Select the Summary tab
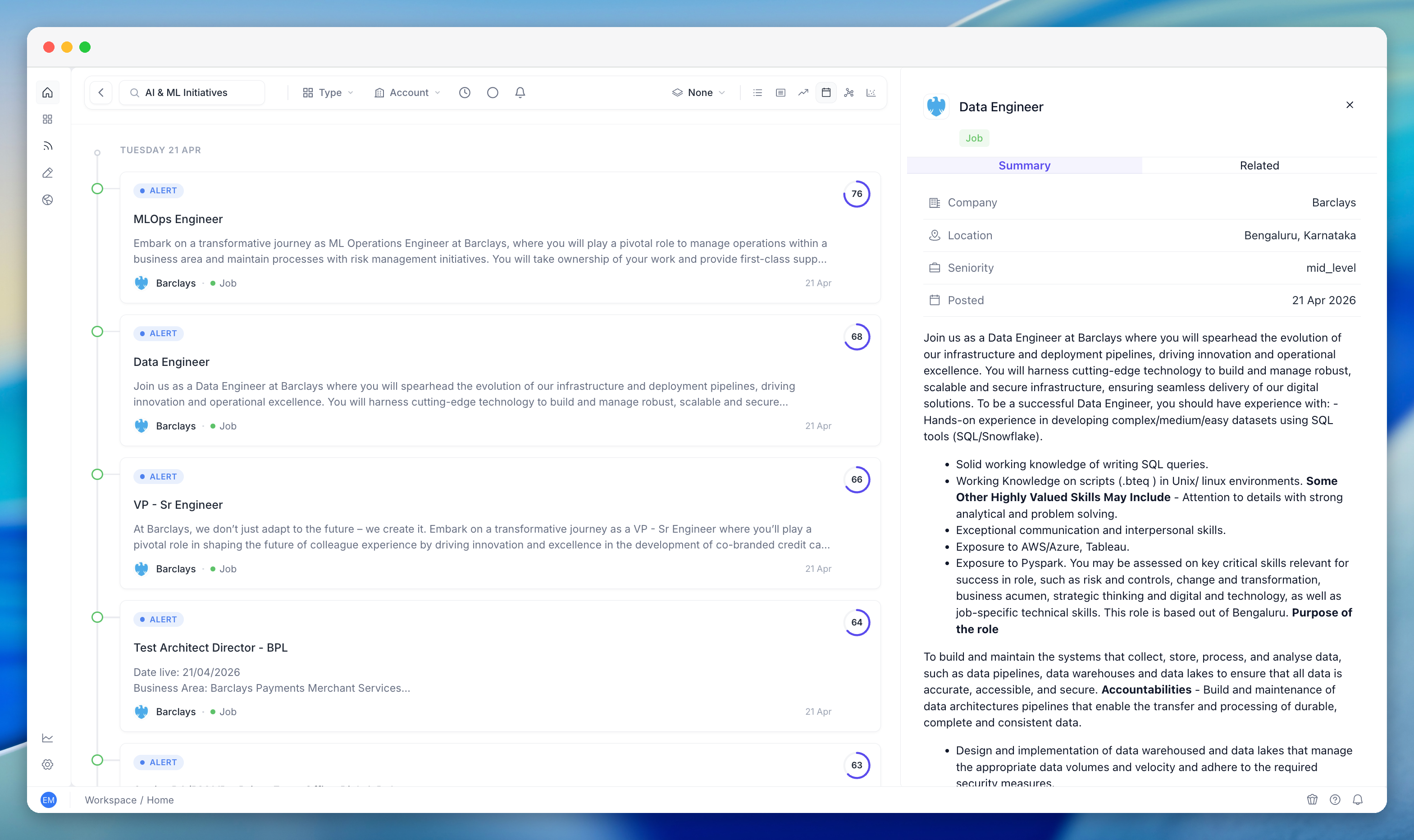Image resolution: width=1414 pixels, height=840 pixels. click(x=1025, y=165)
